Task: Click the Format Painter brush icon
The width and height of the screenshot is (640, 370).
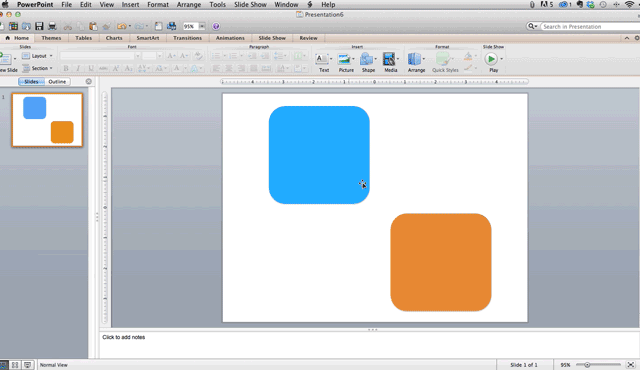Action: [x=107, y=27]
